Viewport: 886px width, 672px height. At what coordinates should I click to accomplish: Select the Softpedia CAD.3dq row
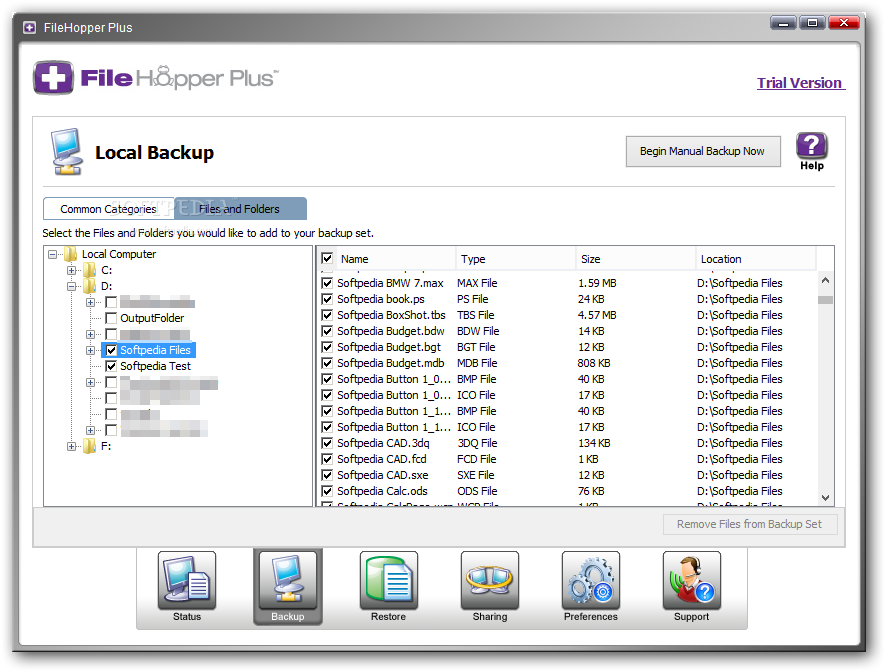click(567, 443)
